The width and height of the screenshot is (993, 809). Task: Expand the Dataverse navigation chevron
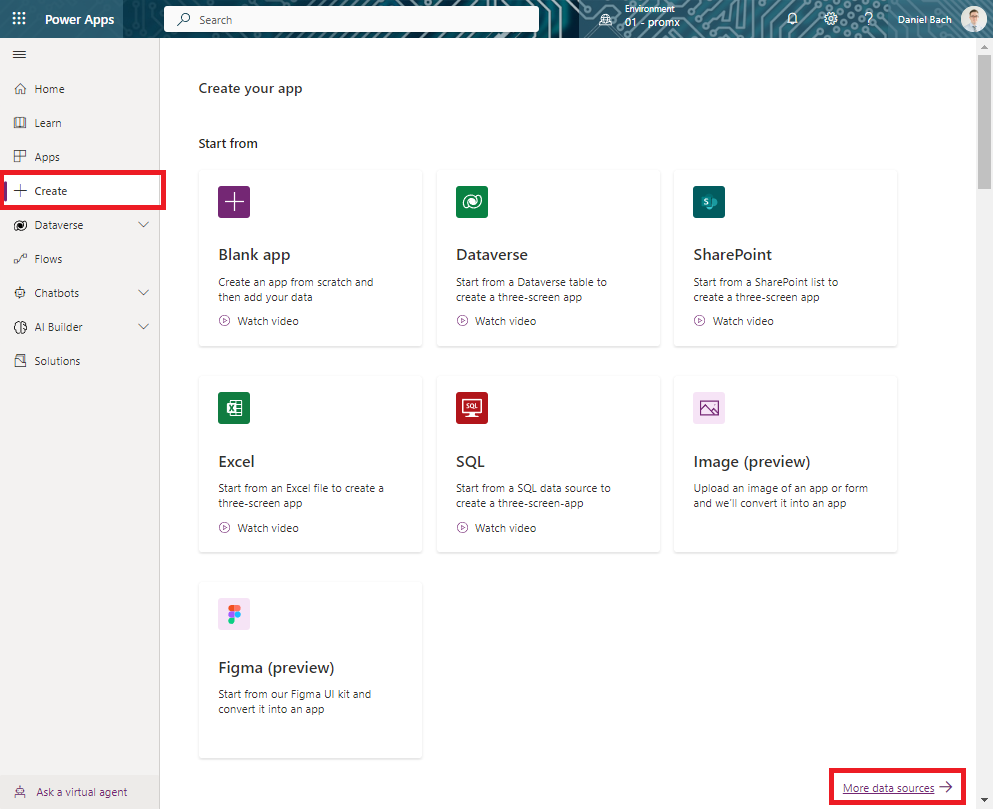[143, 225]
